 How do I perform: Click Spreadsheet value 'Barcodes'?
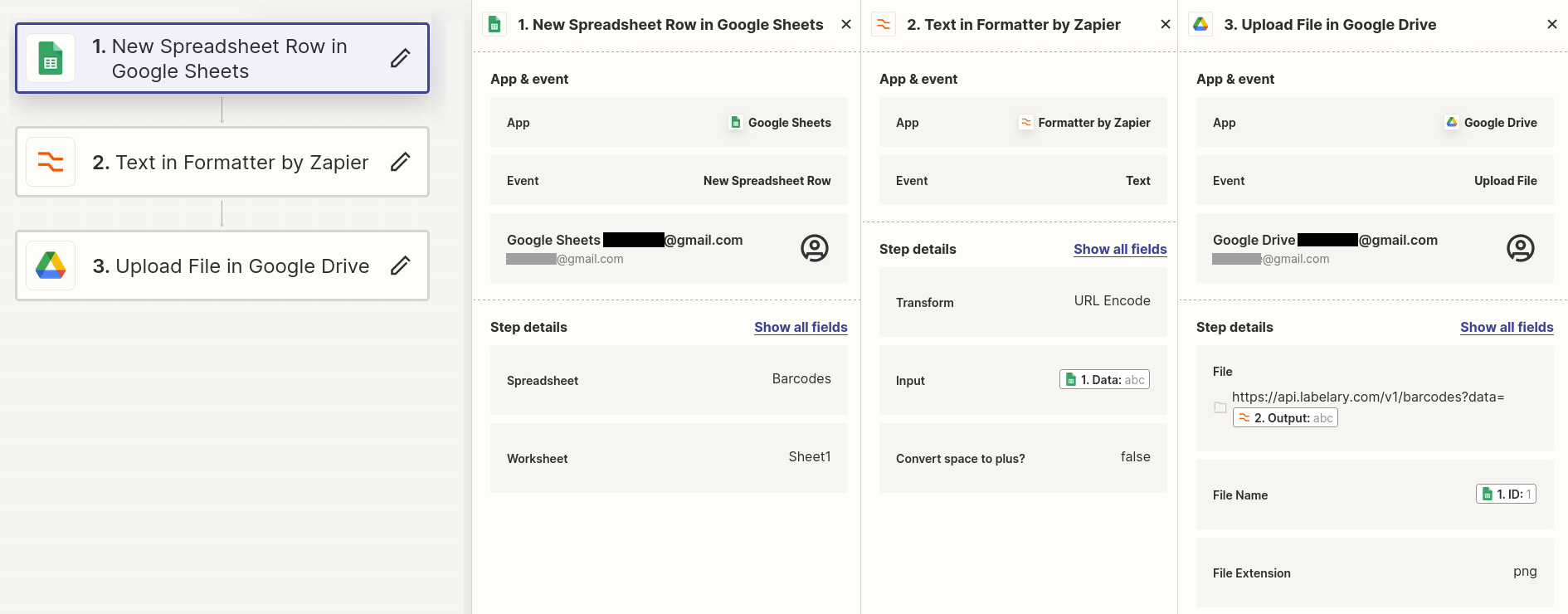(x=801, y=379)
